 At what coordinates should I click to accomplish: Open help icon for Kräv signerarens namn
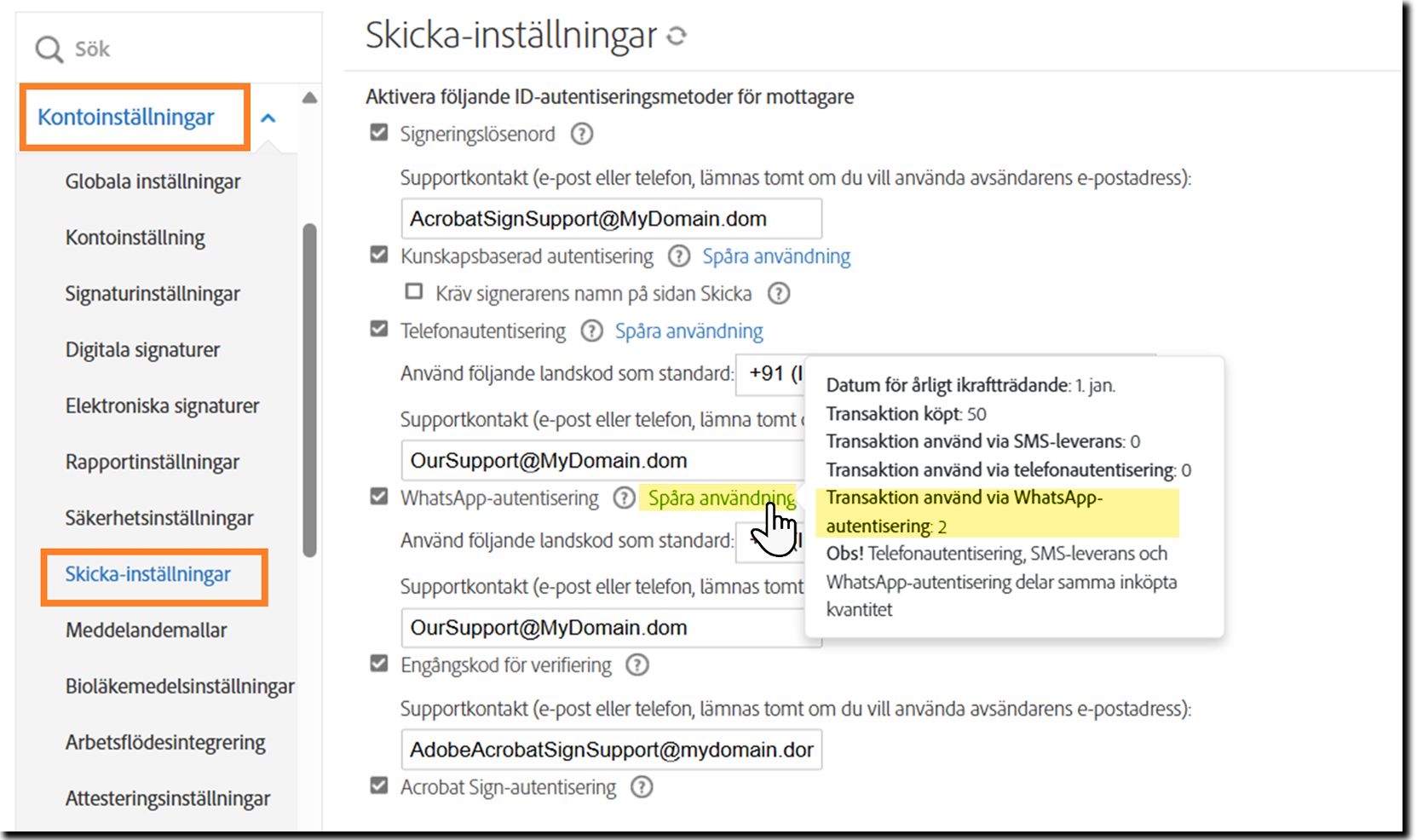pyautogui.click(x=779, y=294)
